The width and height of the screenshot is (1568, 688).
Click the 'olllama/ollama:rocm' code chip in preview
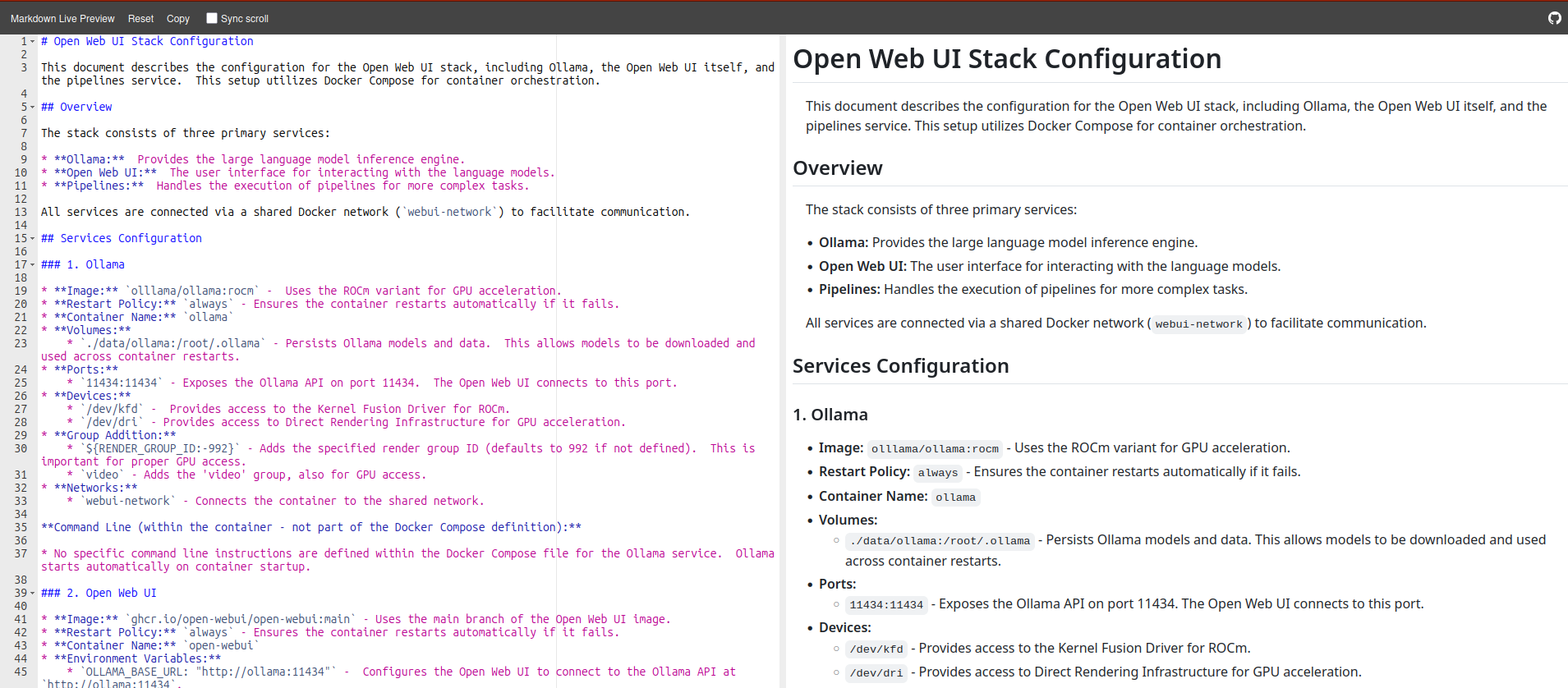pos(935,448)
